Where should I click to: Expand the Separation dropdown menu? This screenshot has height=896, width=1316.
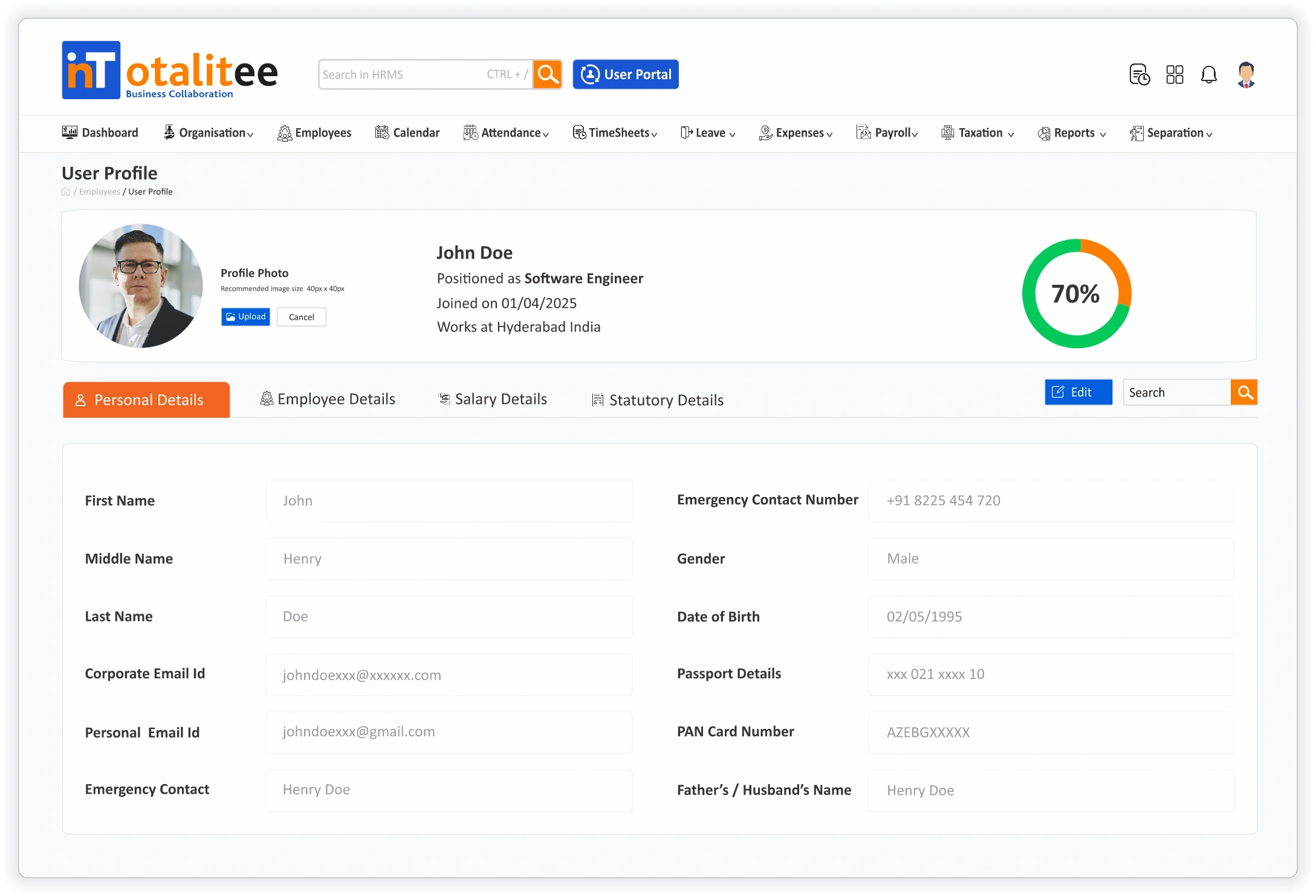(1170, 133)
